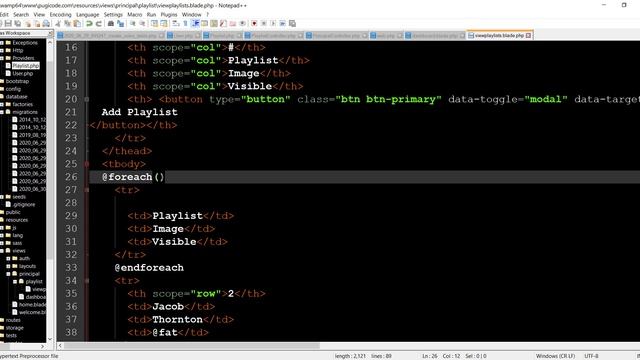640x360 pixels.
Task: Open the Language menu
Action: pos(87,14)
